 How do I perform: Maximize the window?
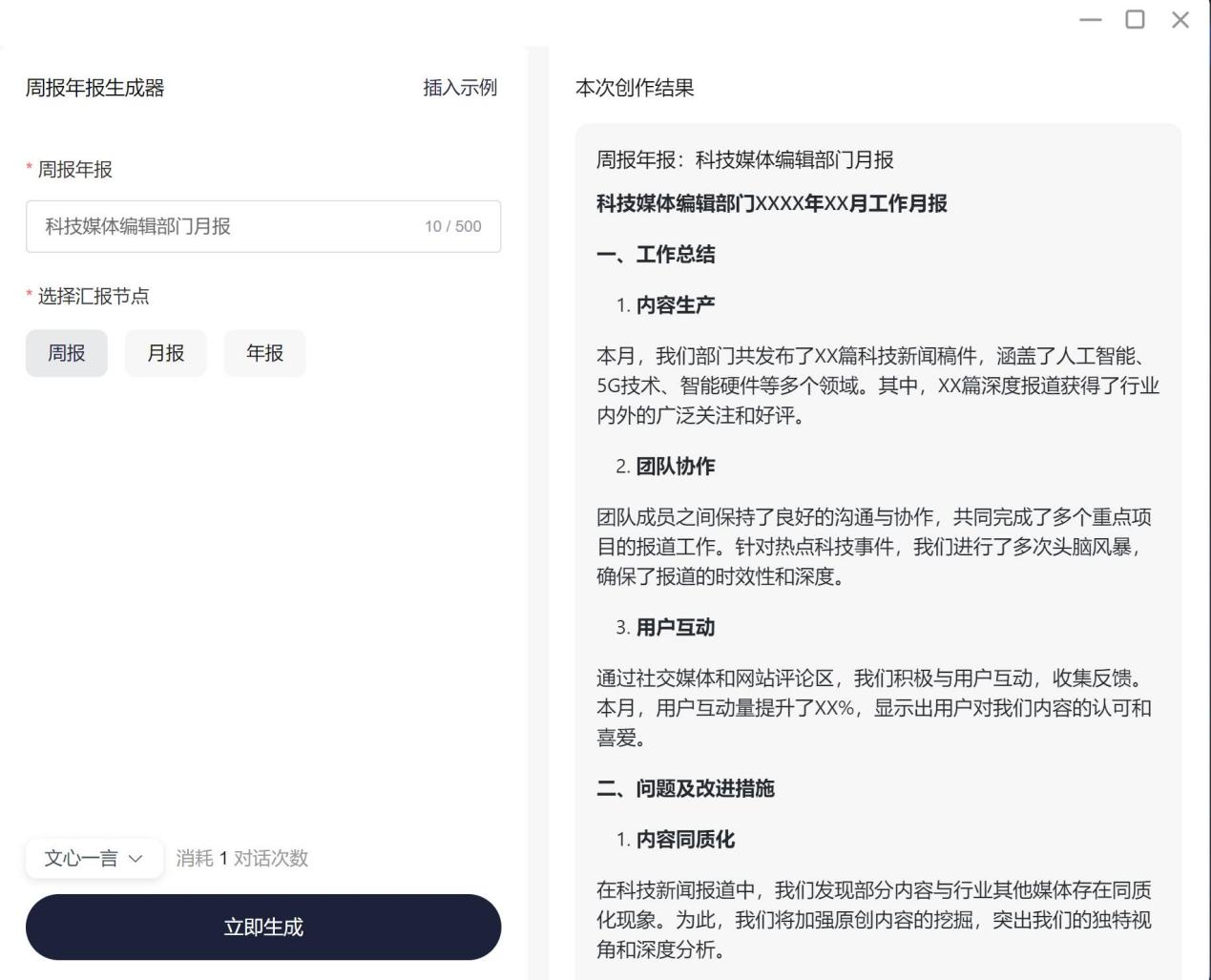[1135, 19]
